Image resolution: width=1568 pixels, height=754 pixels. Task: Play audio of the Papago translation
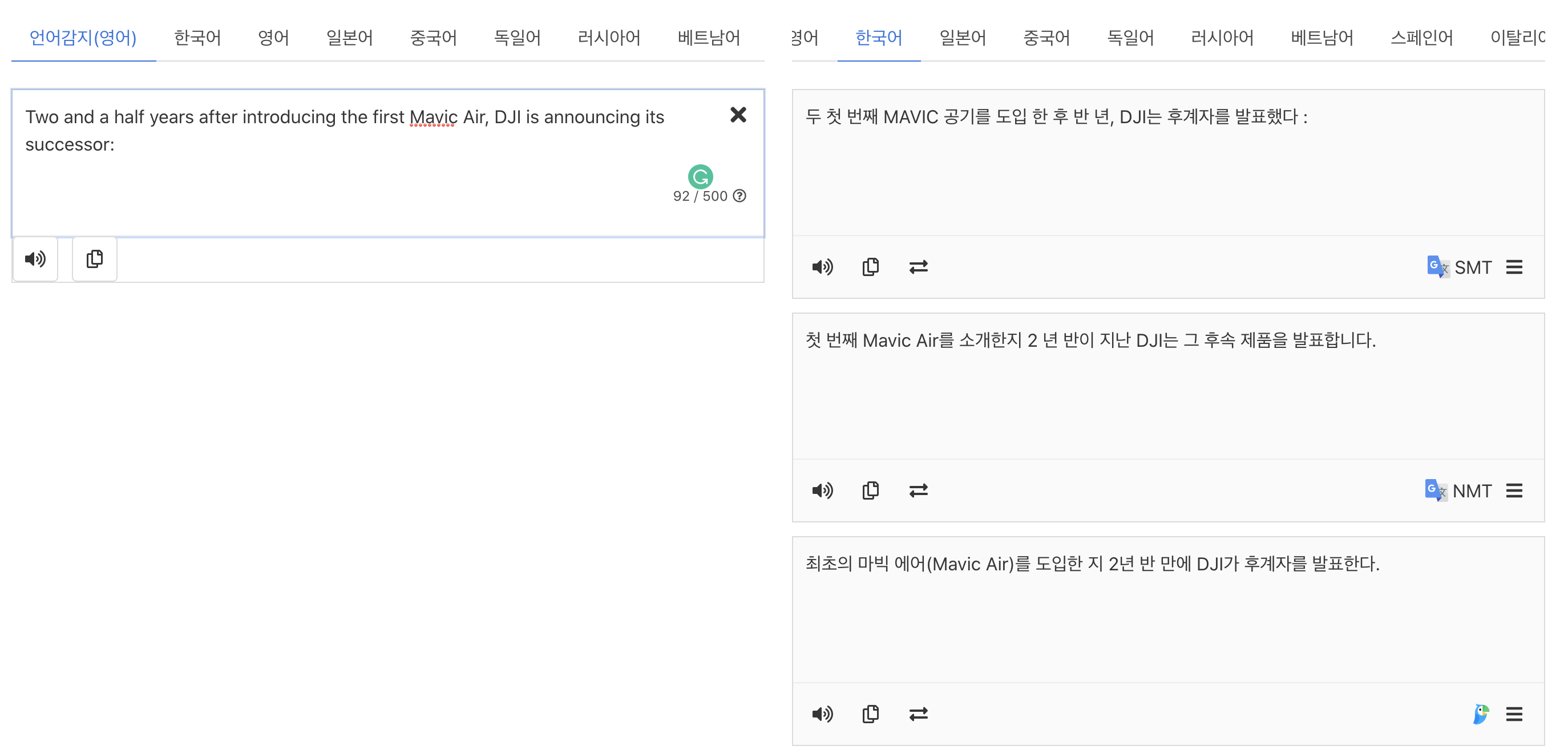pos(822,714)
